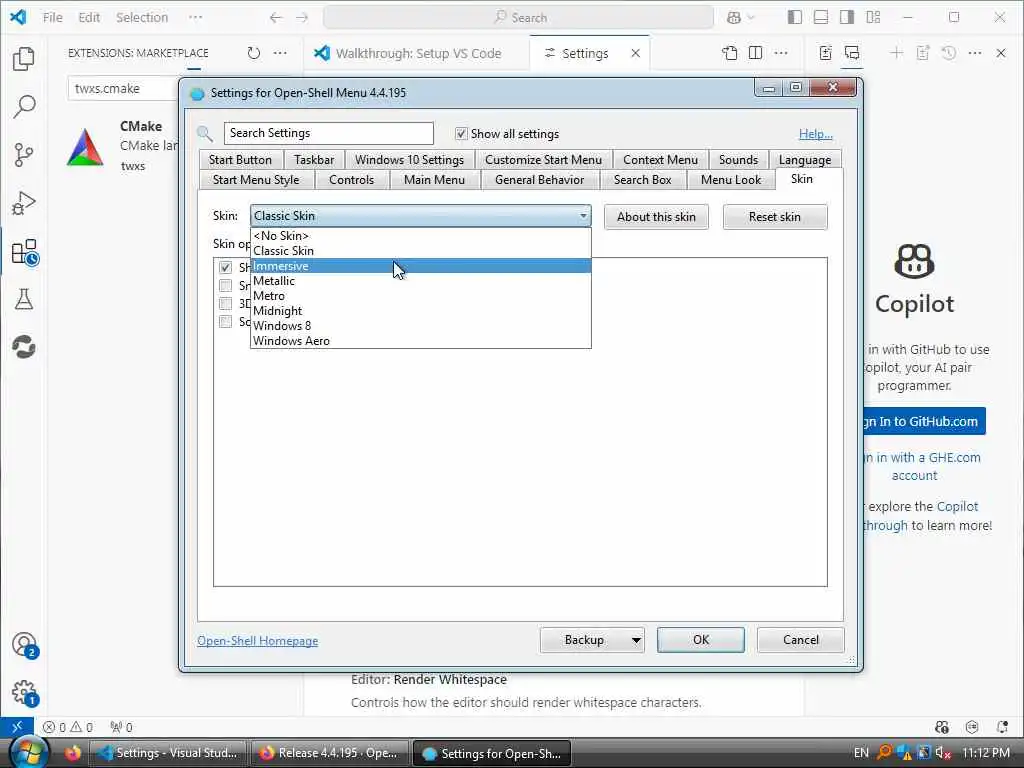The height and width of the screenshot is (768, 1024).
Task: Open the Language tab
Action: [x=805, y=160]
